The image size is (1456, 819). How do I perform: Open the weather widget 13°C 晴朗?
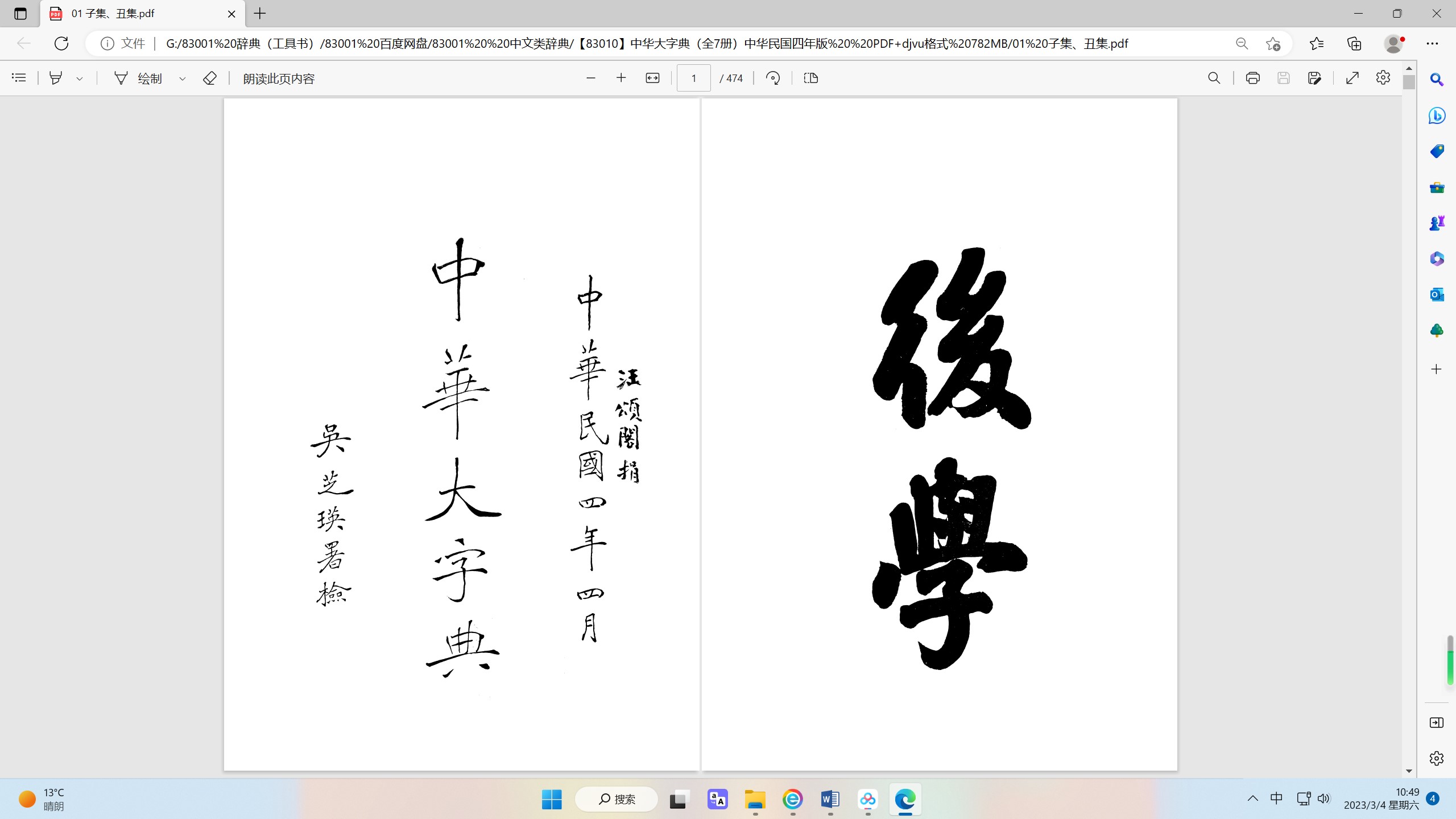[42, 799]
